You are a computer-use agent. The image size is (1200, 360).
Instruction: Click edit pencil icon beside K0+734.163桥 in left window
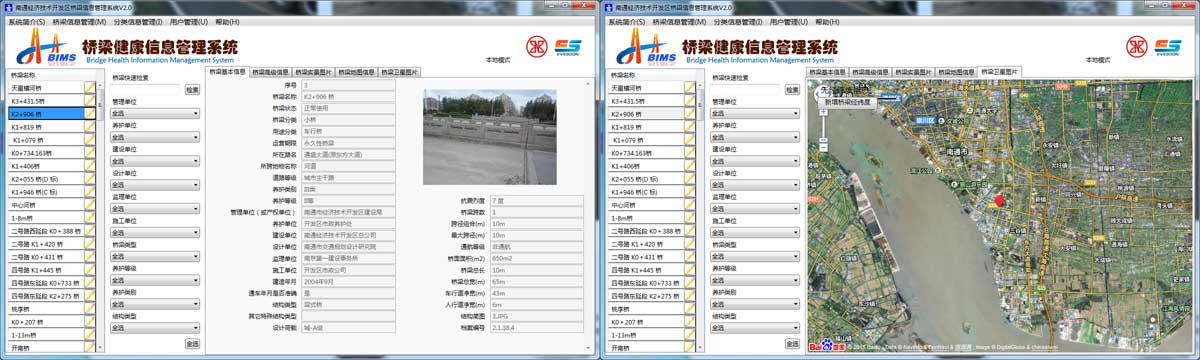90,153
